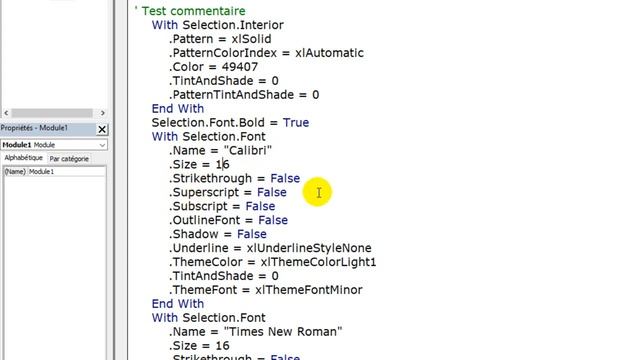Click the '.Subscript = False' line
Screen dimensions: 640x360
coord(222,206)
